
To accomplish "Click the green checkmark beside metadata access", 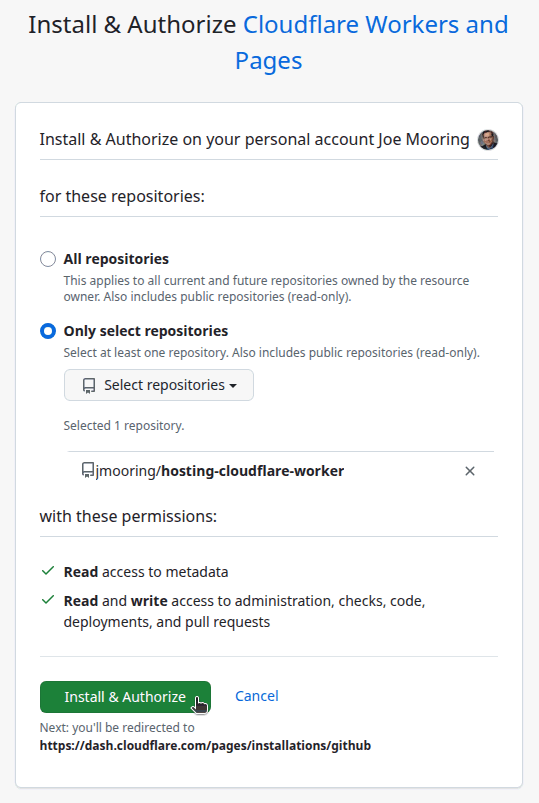I will coord(48,571).
